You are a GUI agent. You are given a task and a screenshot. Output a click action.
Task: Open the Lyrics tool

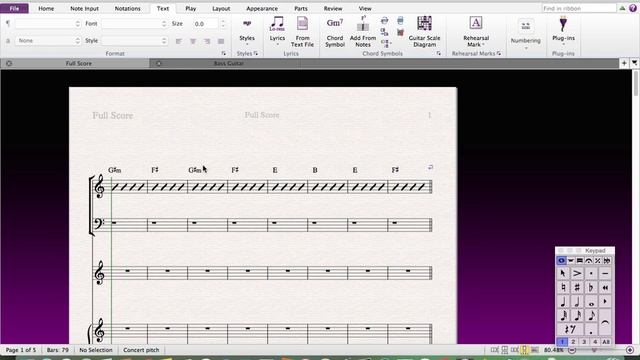pos(277,32)
